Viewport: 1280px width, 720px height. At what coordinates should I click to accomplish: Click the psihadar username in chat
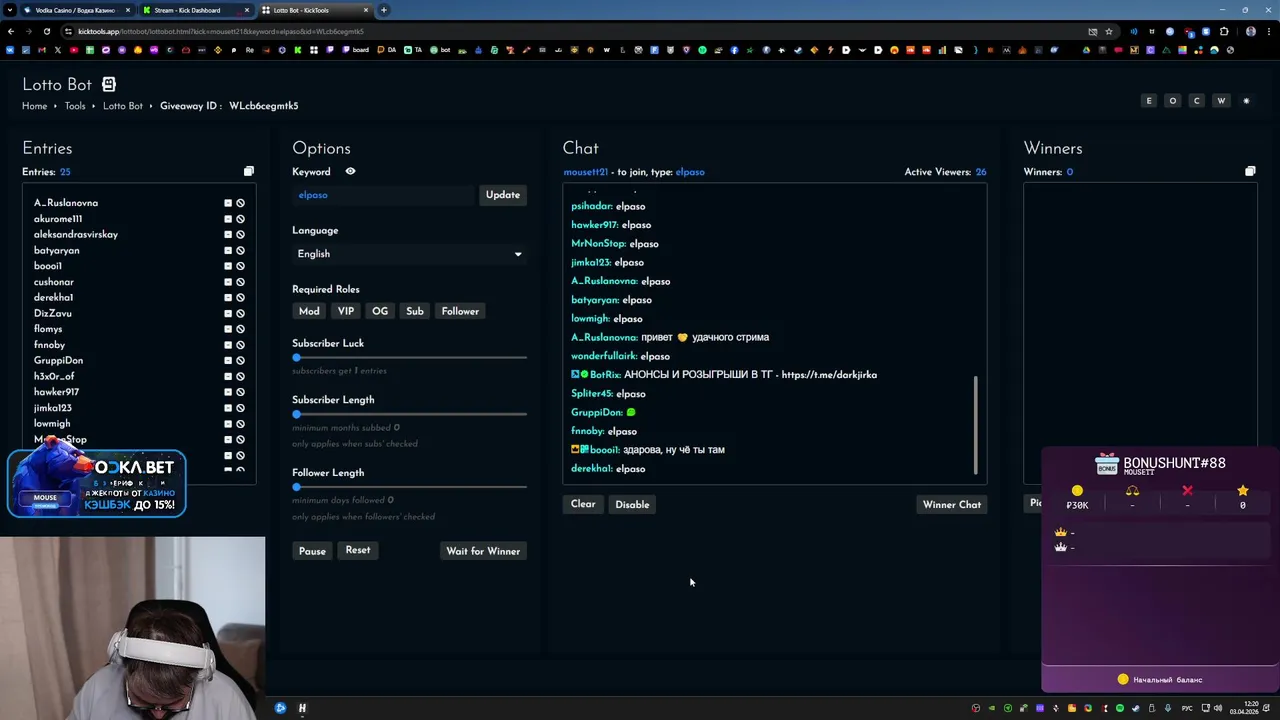(x=592, y=206)
